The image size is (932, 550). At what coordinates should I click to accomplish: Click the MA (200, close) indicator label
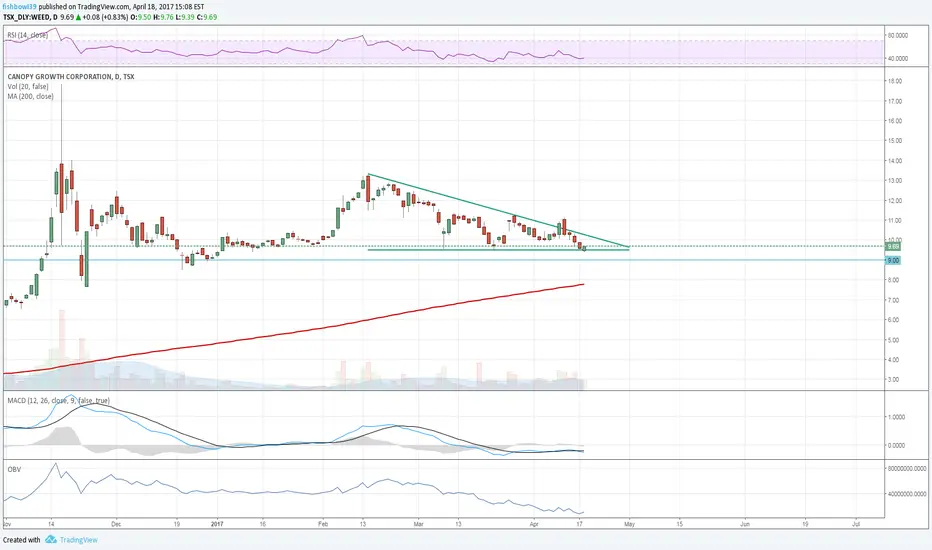(30, 96)
